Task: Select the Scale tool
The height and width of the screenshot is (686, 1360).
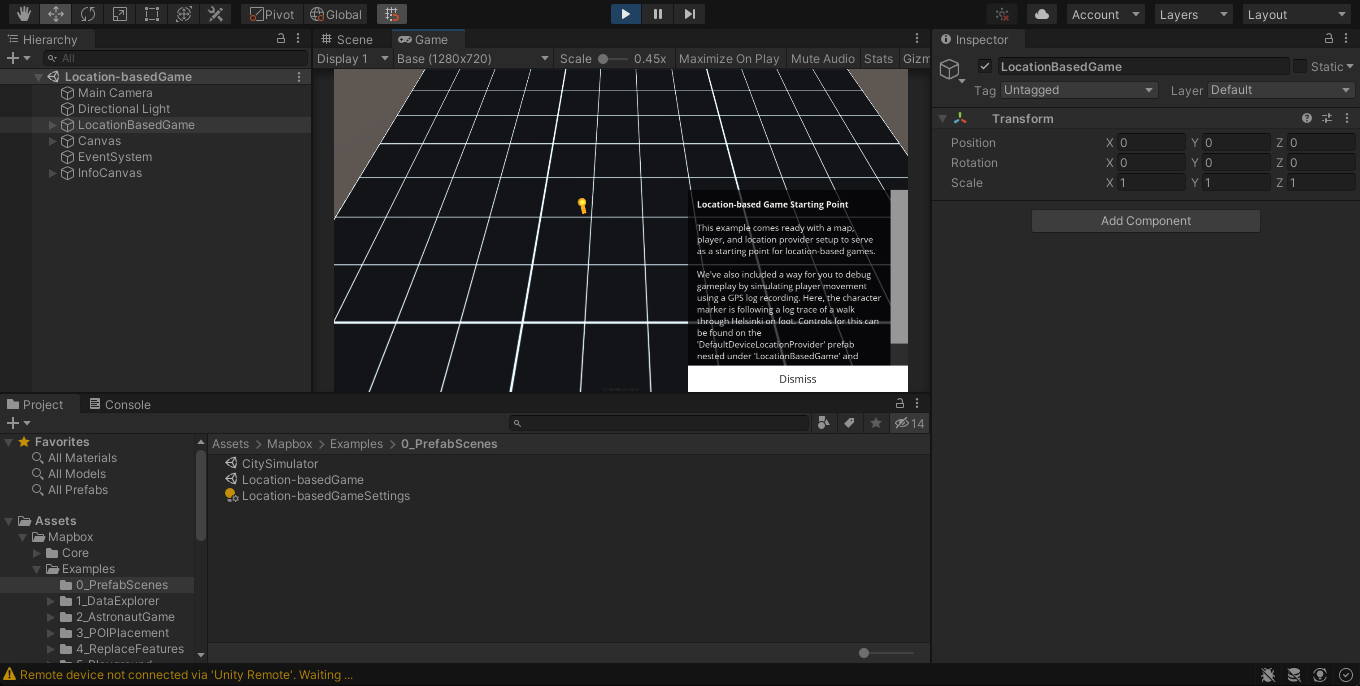Action: point(120,14)
